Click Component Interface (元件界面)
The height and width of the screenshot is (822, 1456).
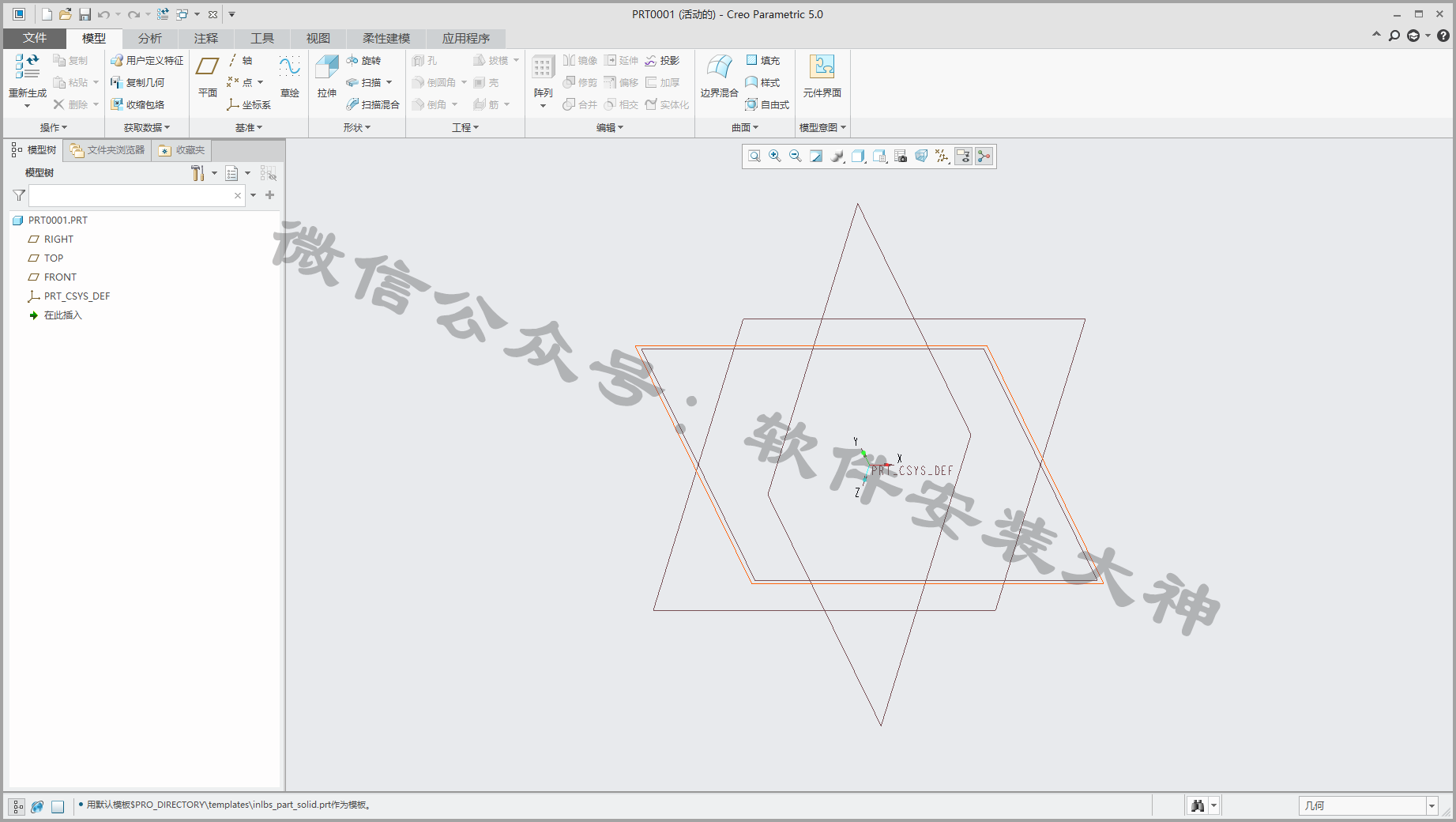click(x=822, y=77)
